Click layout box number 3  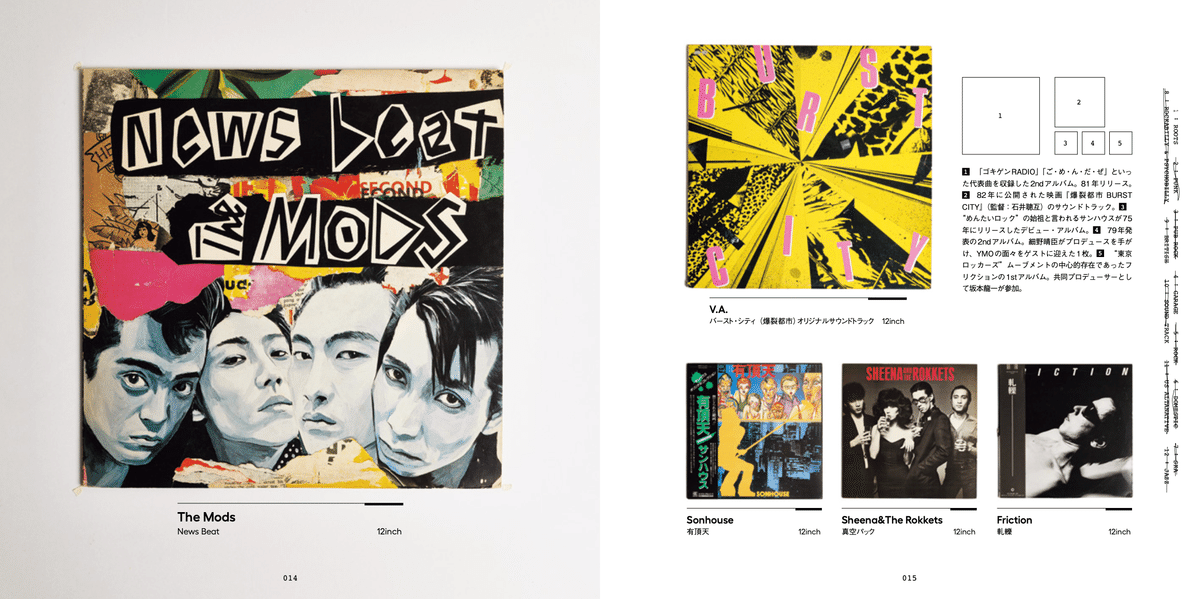1065,143
